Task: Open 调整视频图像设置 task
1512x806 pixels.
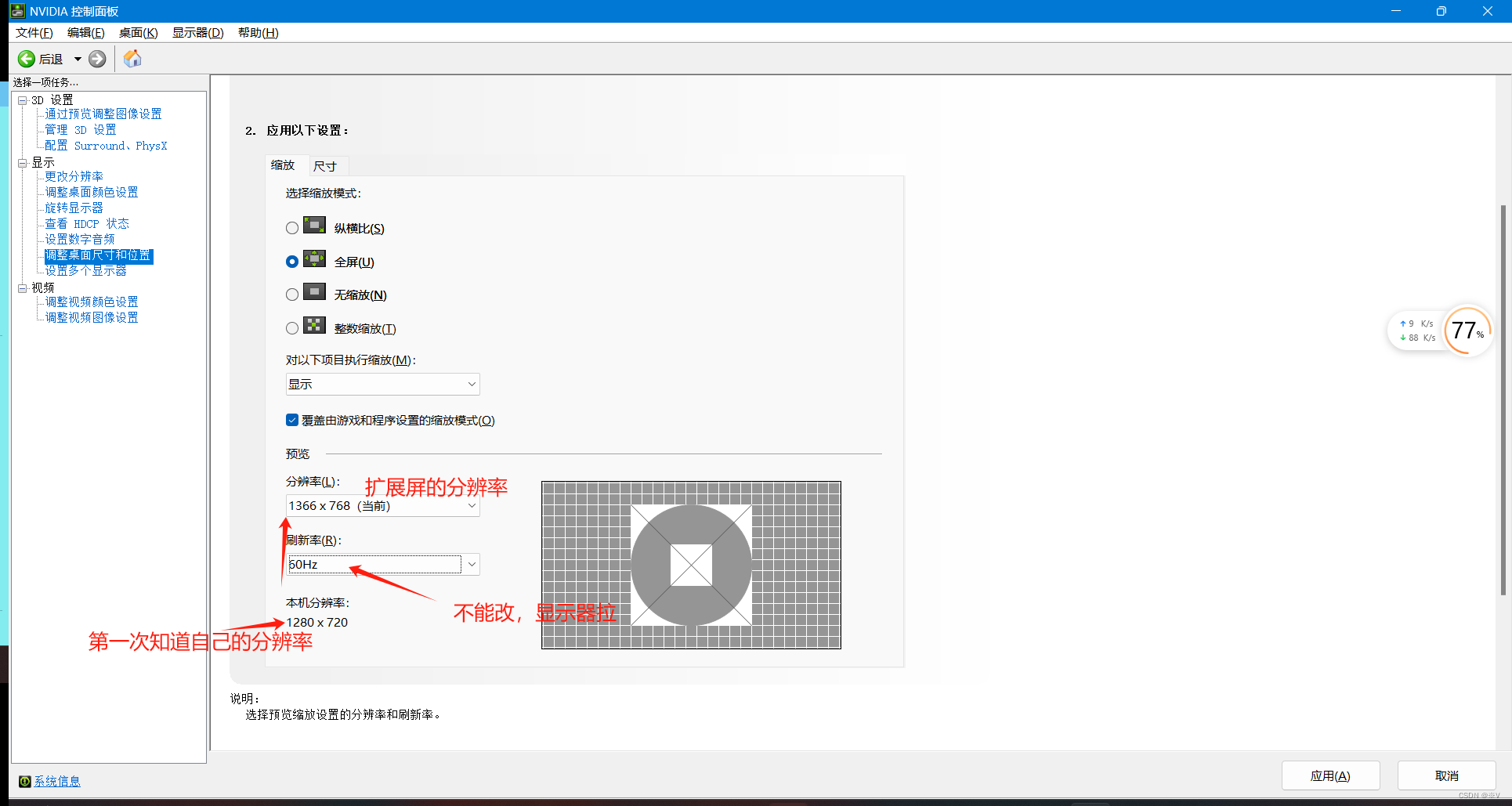Action: point(92,318)
